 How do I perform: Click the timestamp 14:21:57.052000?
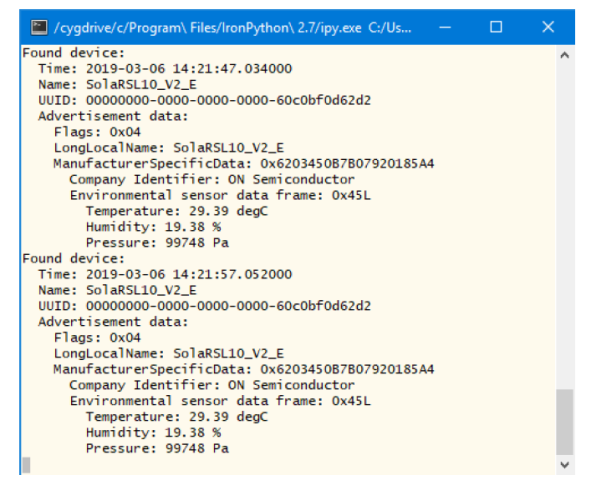232,274
